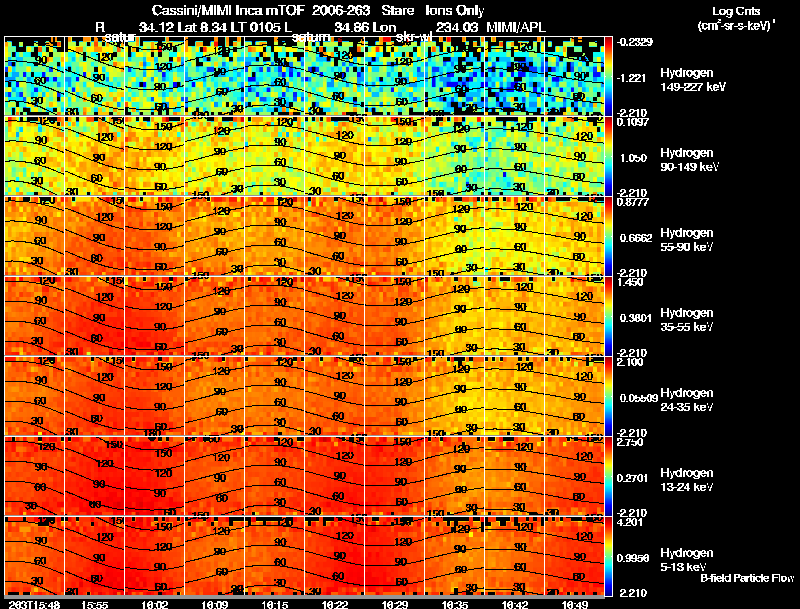This screenshot has width=800, height=609.
Task: Click the 0.9956 colorbar value
Action: tap(633, 559)
